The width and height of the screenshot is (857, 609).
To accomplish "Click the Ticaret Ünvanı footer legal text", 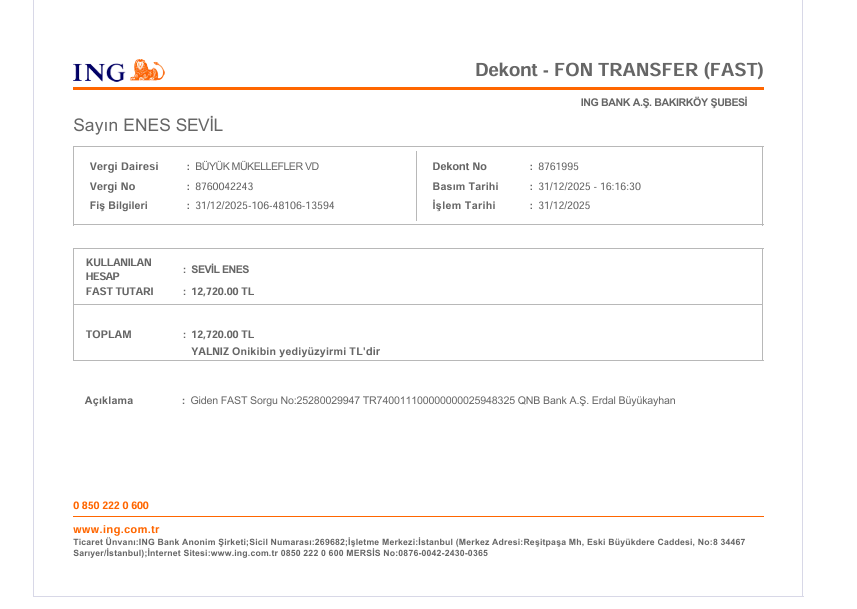I will tap(409, 548).
